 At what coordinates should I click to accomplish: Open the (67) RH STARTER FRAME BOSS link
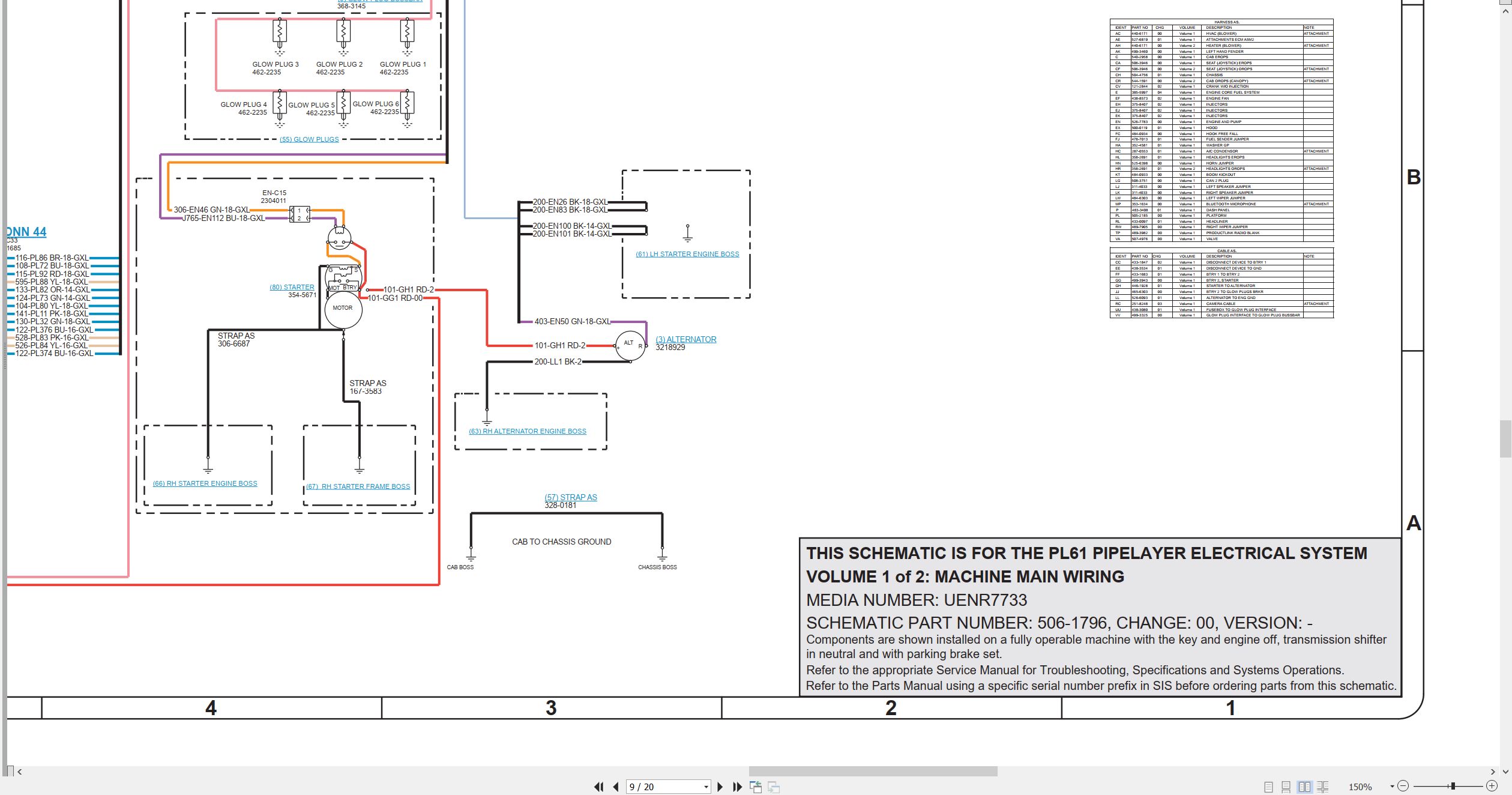(x=358, y=486)
